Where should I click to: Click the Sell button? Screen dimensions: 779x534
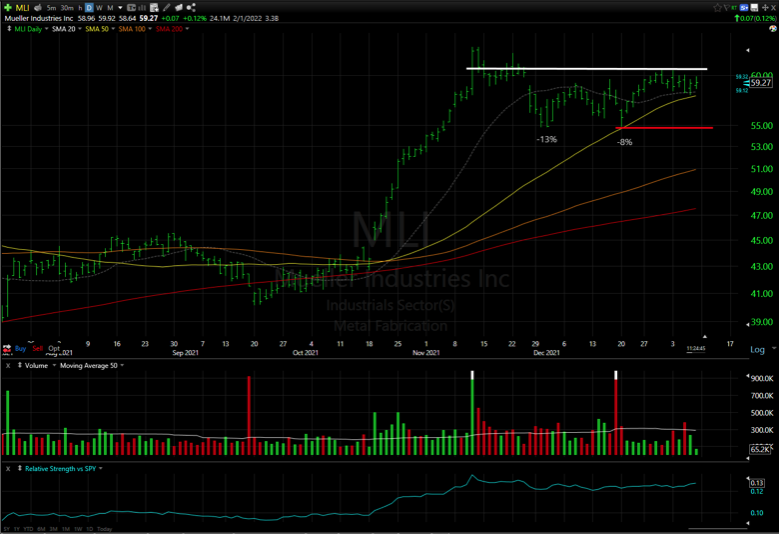coord(38,348)
